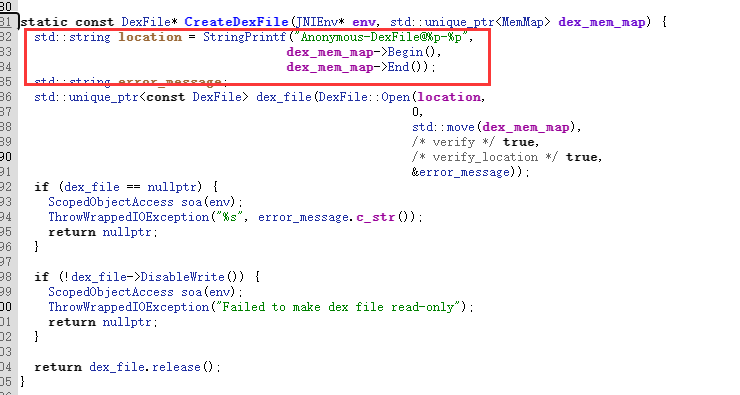Click the return keyword before dex_file.release()
This screenshot has width=740, height=395.
click(58, 368)
